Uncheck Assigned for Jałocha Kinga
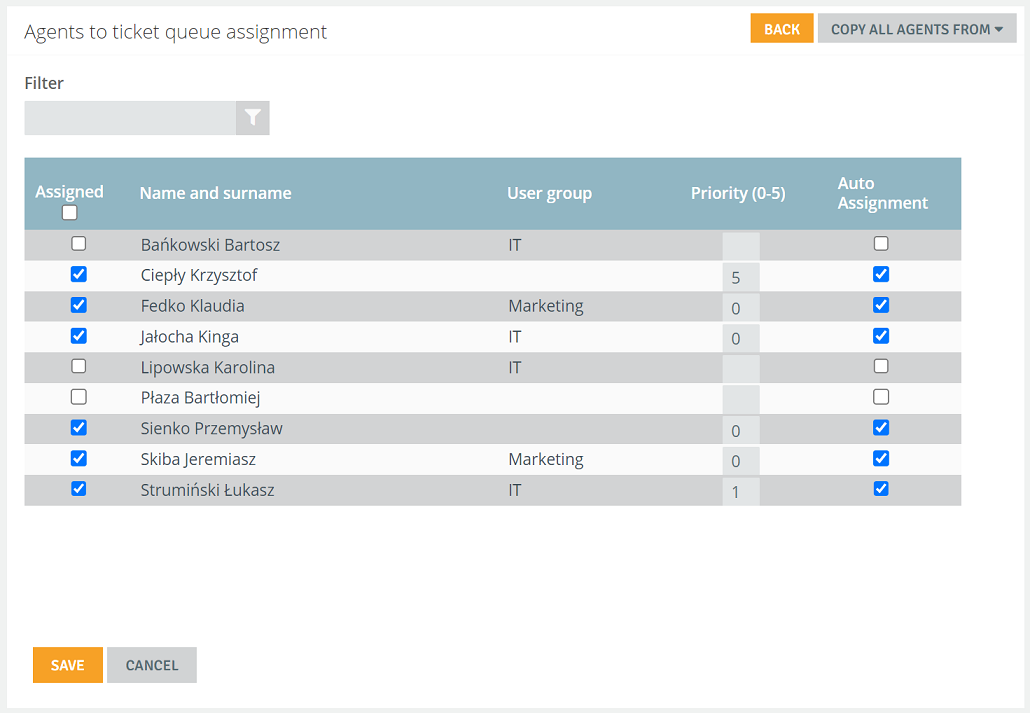This screenshot has width=1030, height=713. pos(79,336)
